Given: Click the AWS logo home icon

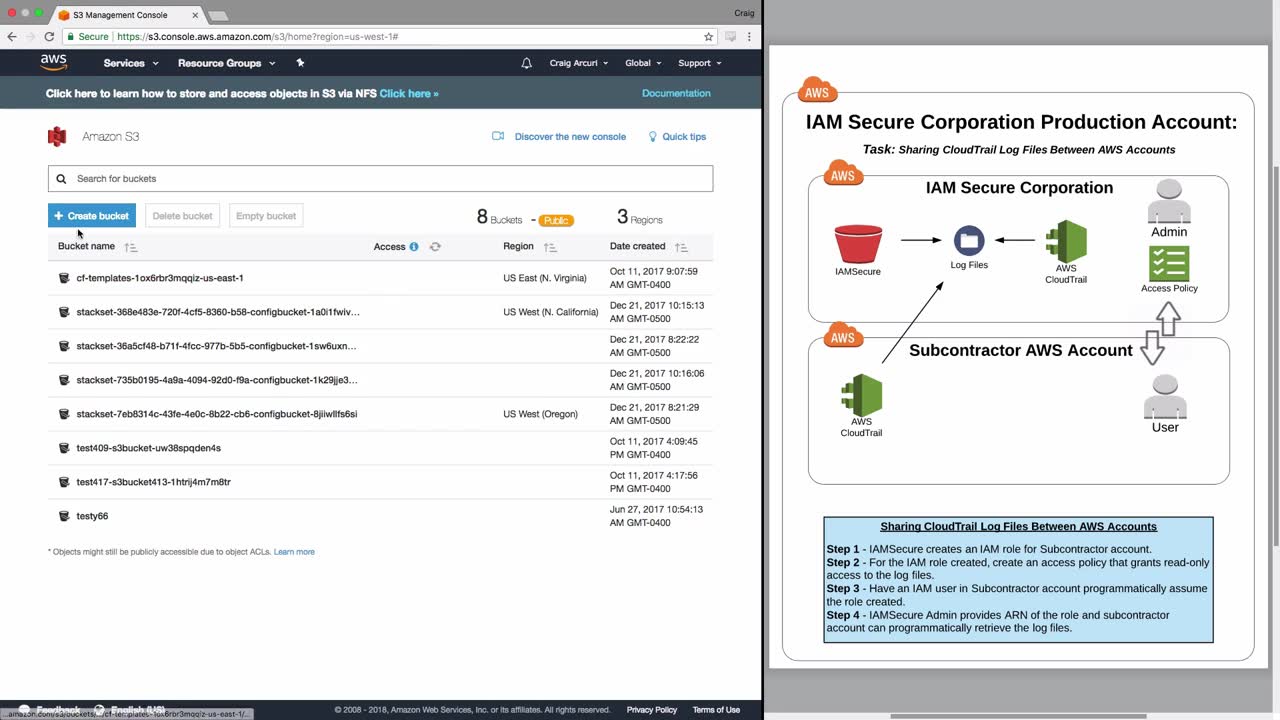Looking at the screenshot, I should pyautogui.click(x=54, y=62).
